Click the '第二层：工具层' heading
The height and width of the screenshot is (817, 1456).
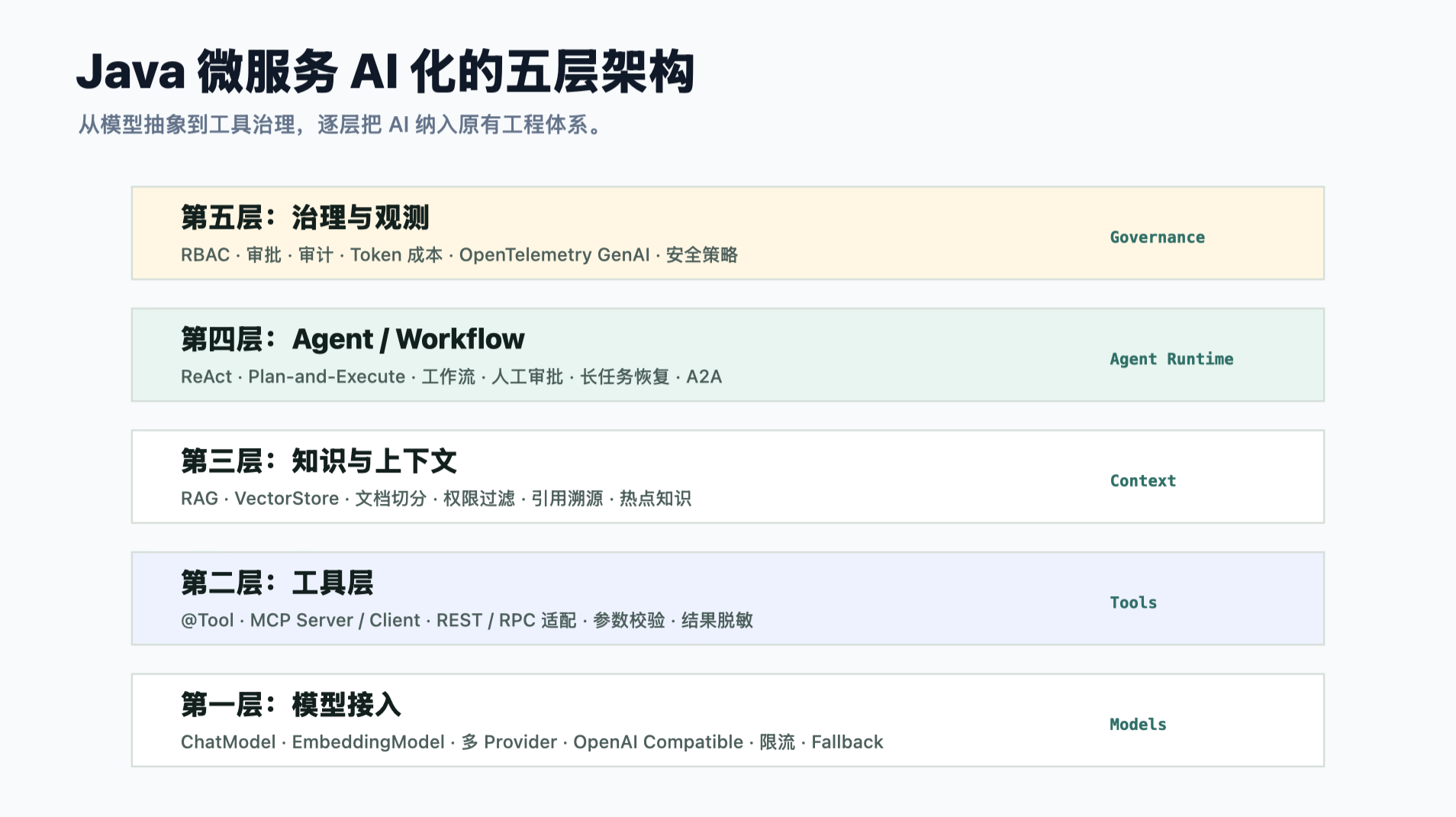click(x=277, y=583)
